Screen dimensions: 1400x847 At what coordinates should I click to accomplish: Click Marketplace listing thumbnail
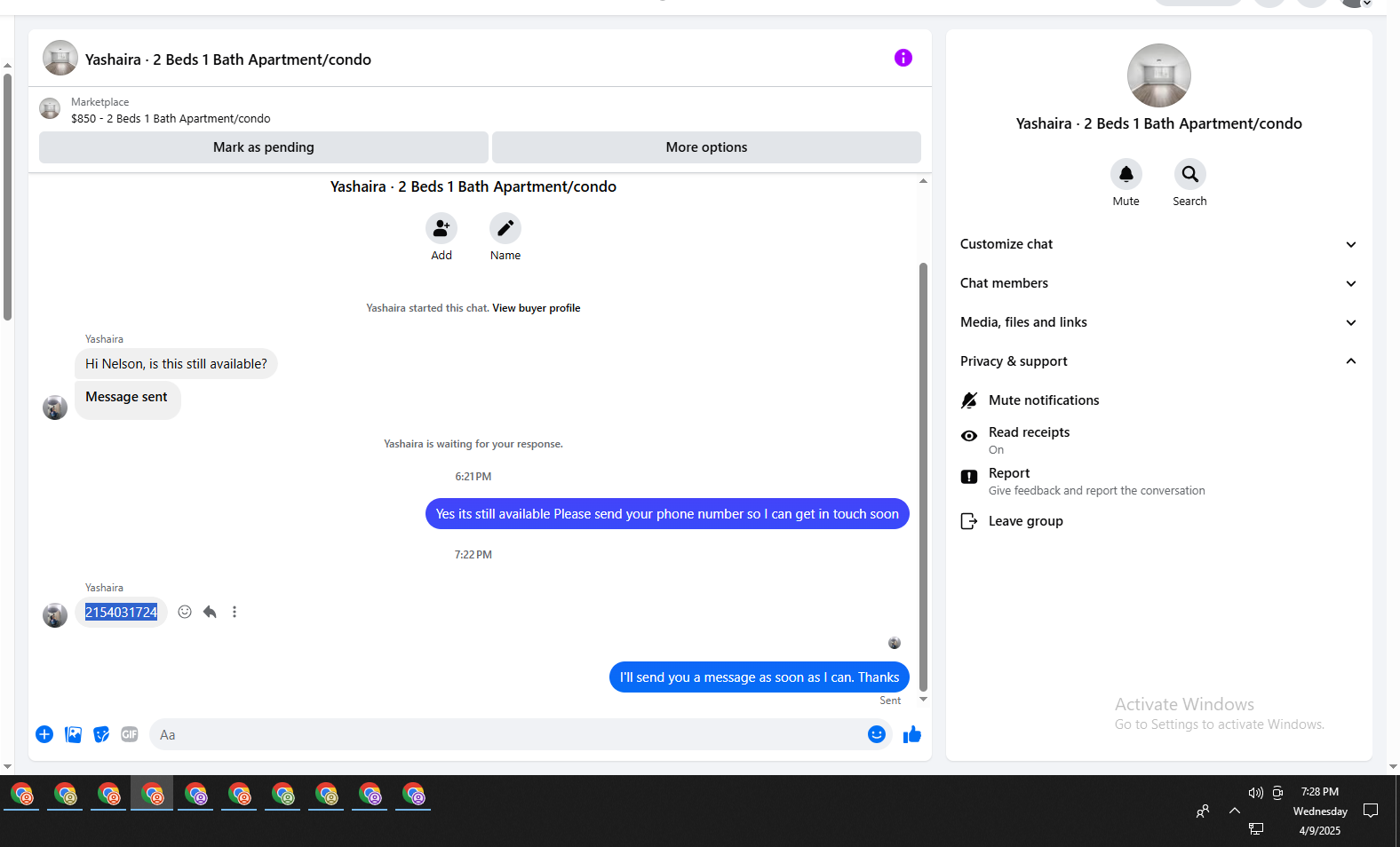[50, 108]
